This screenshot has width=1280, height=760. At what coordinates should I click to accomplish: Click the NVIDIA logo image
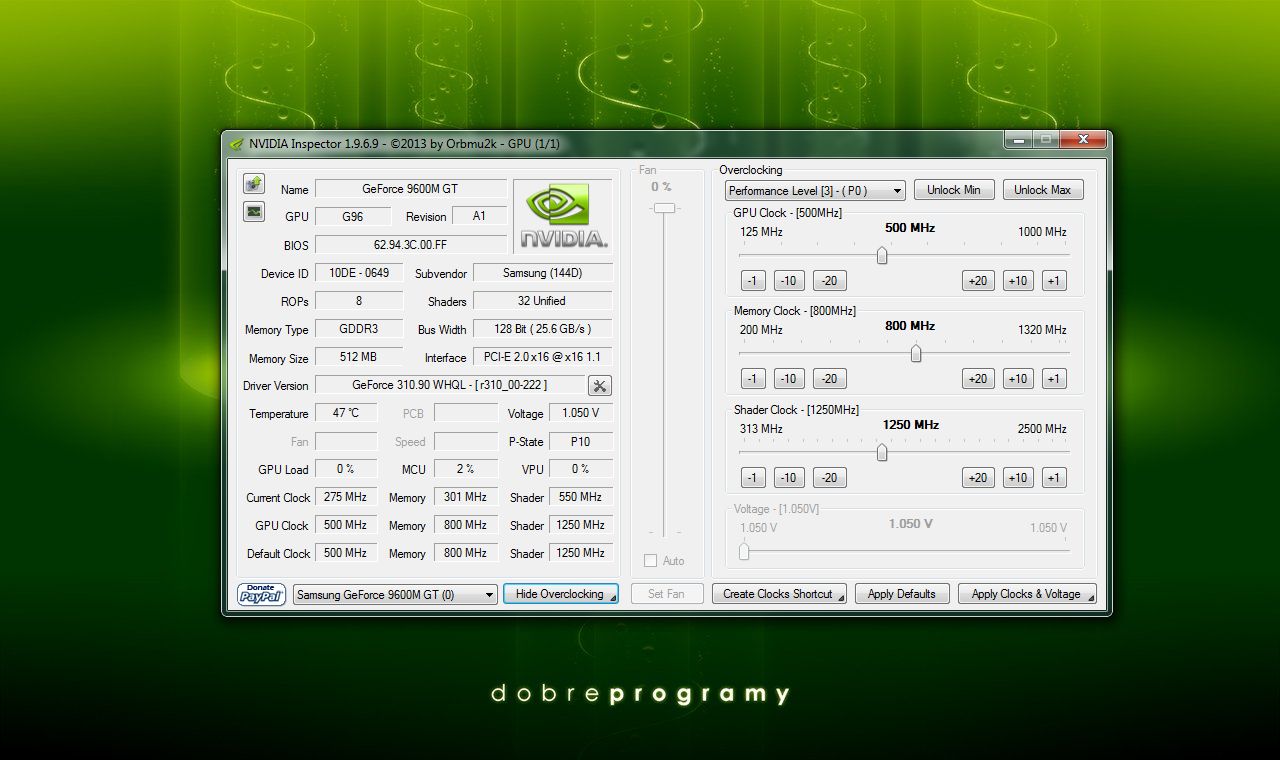coord(562,216)
